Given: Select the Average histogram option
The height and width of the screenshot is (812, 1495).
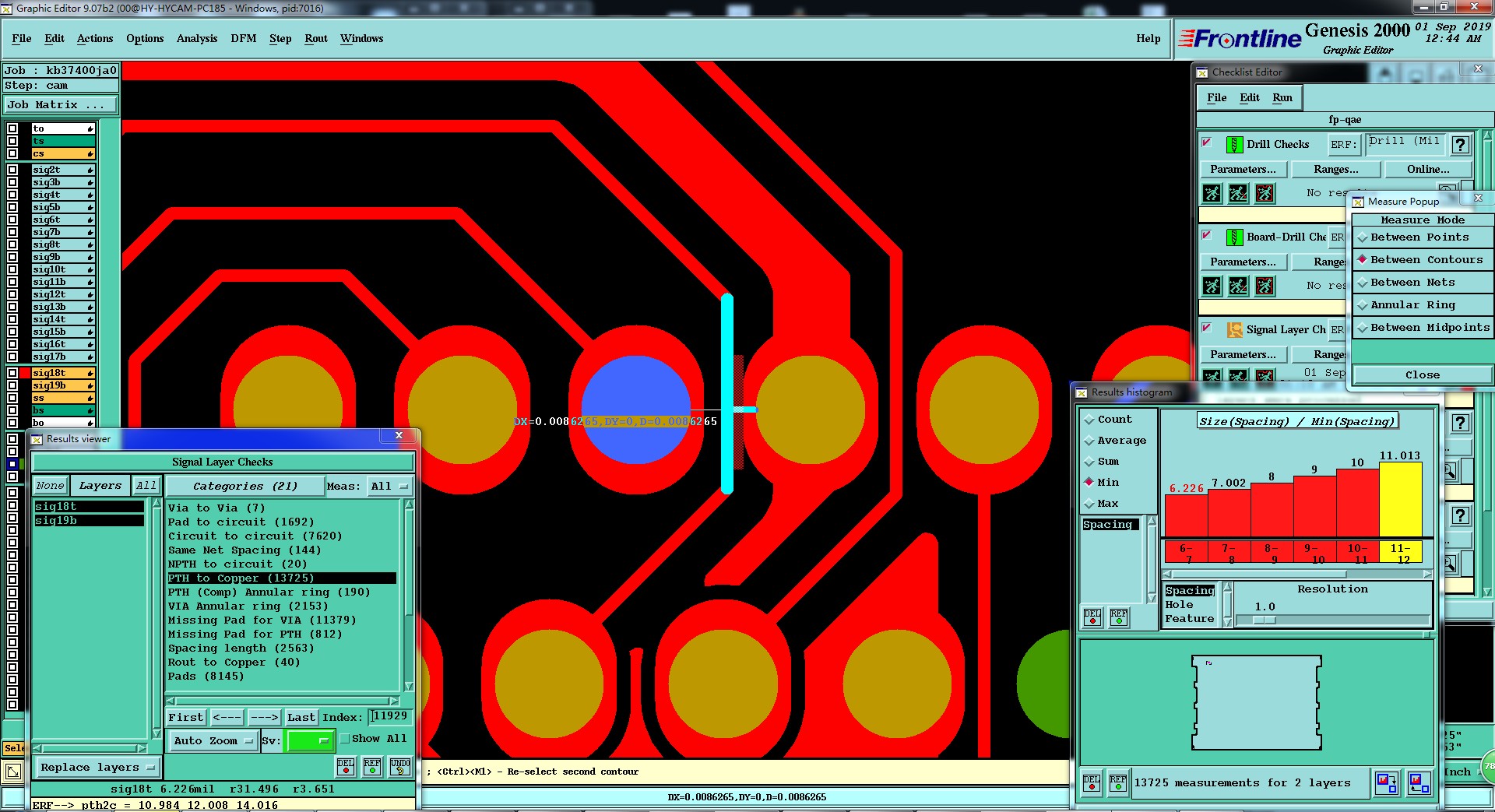Looking at the screenshot, I should (x=1115, y=441).
